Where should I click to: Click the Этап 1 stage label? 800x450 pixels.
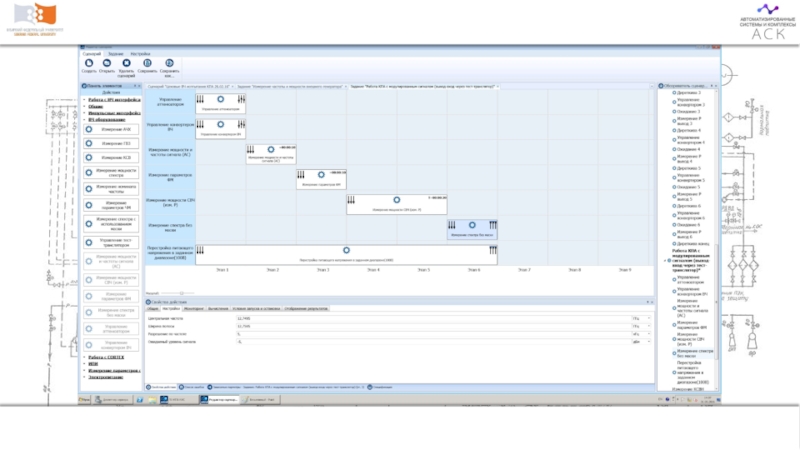pyautogui.click(x=222, y=270)
